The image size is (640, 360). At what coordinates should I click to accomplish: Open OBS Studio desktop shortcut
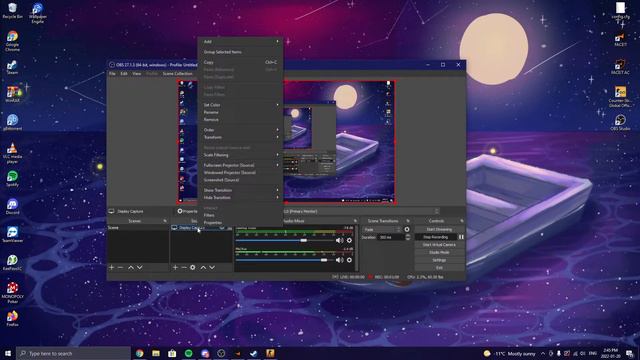[x=620, y=122]
